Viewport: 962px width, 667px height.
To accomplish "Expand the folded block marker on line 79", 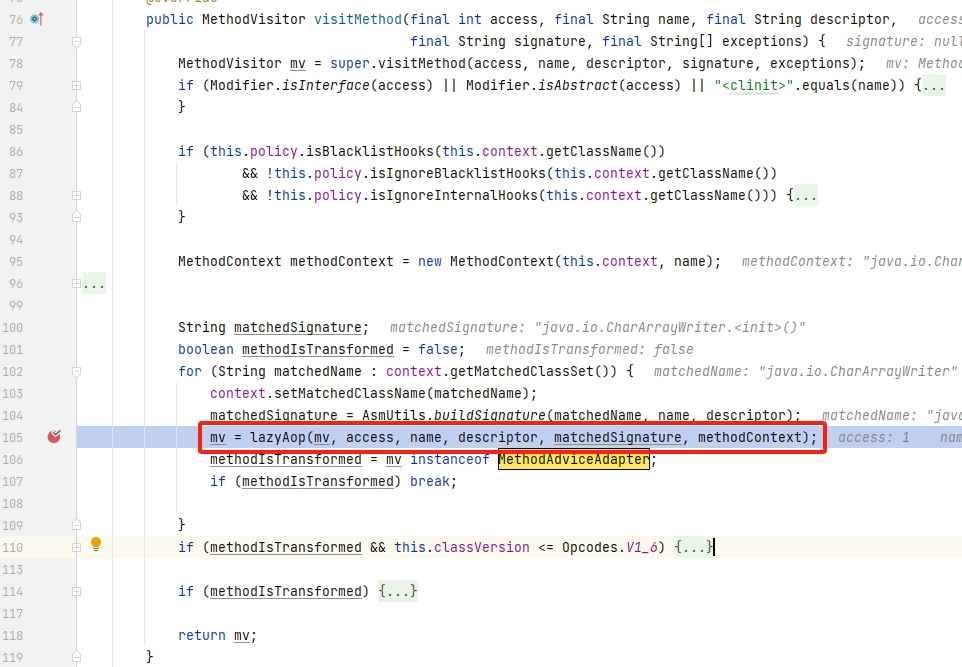I will pyautogui.click(x=77, y=85).
